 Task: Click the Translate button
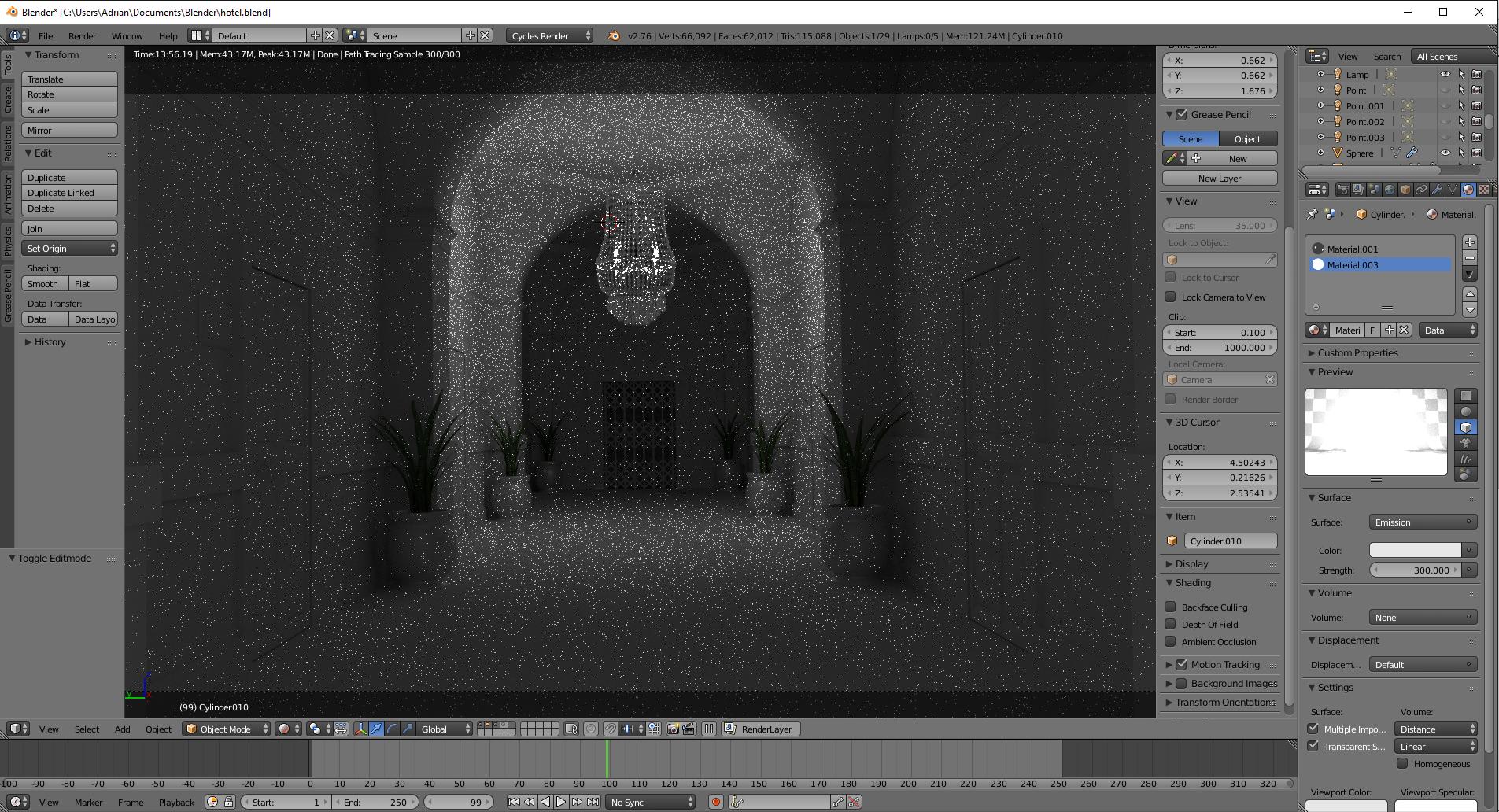(70, 79)
